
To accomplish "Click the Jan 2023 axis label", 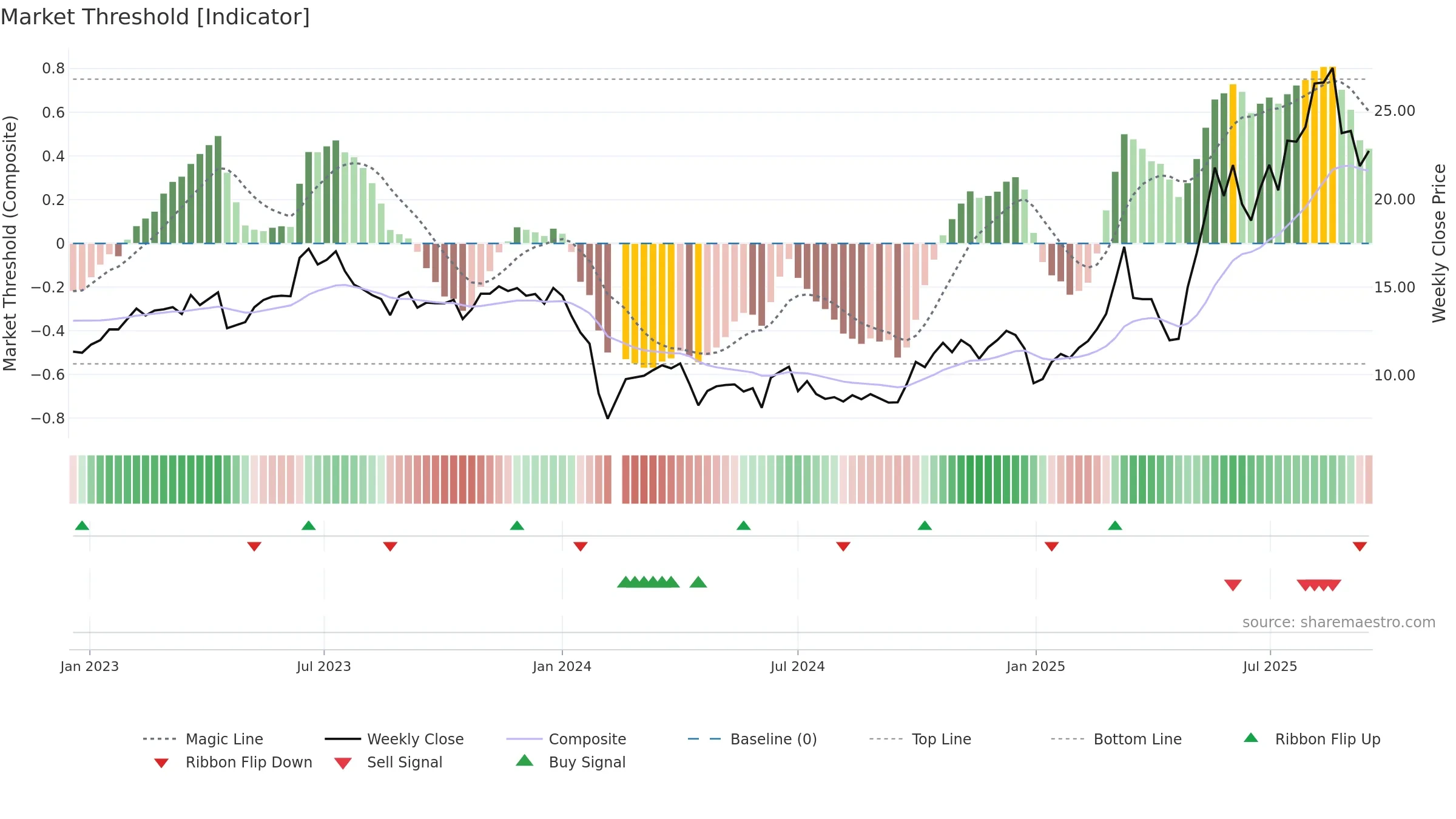I will (x=90, y=666).
